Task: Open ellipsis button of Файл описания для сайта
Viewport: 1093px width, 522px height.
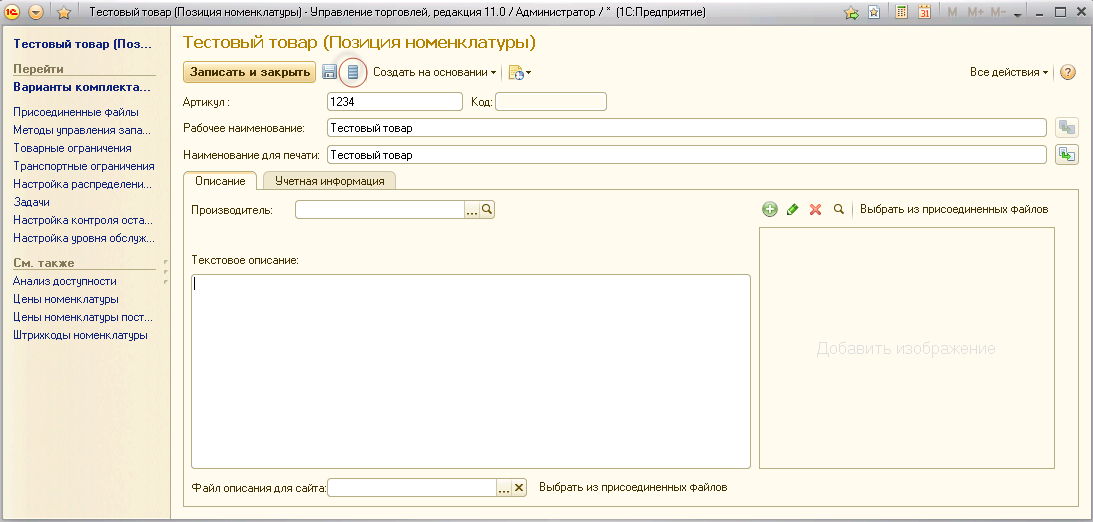Action: [x=504, y=488]
